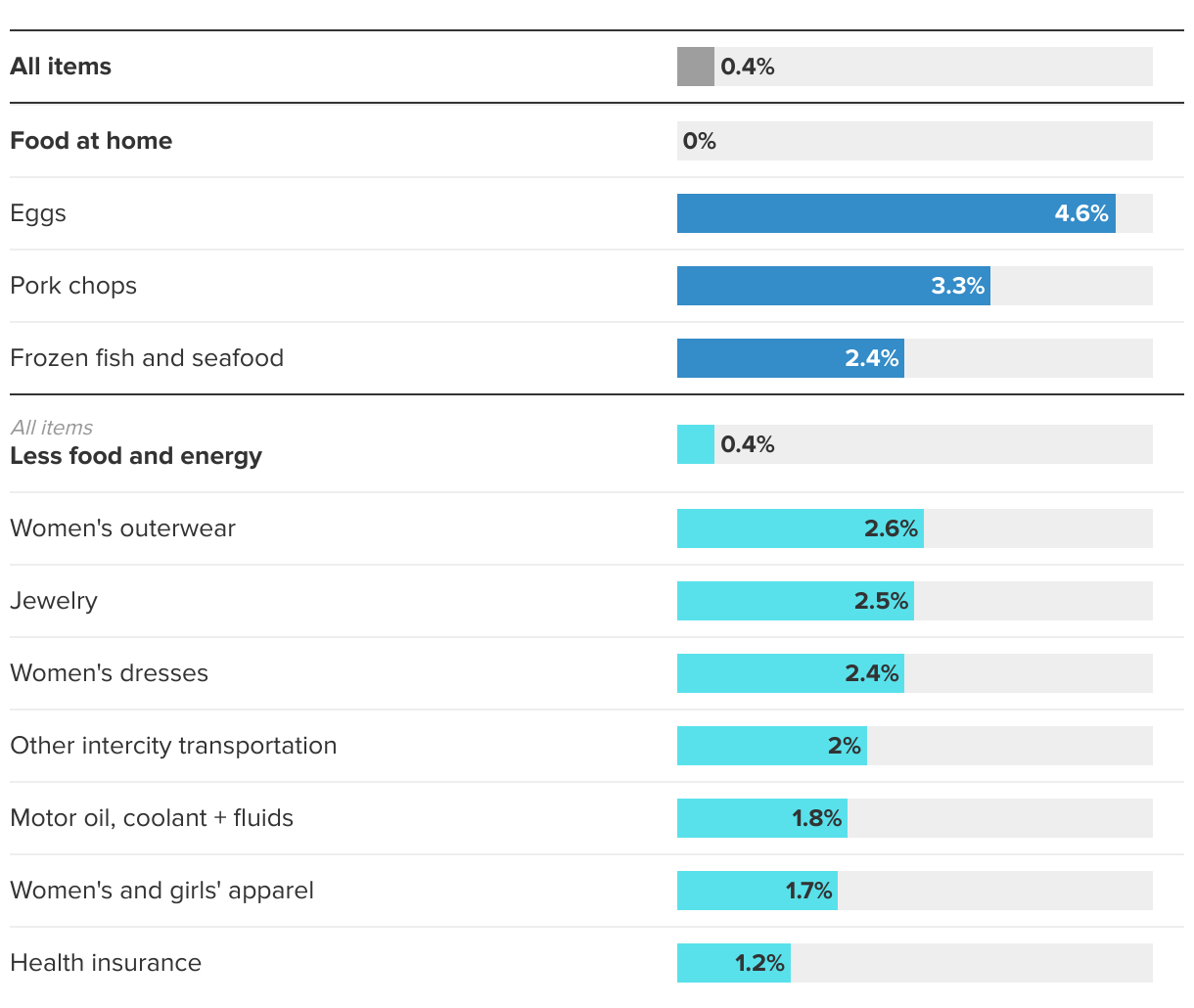Click the "Jewelry" row label
This screenshot has width=1194, height=1008.
click(x=54, y=601)
